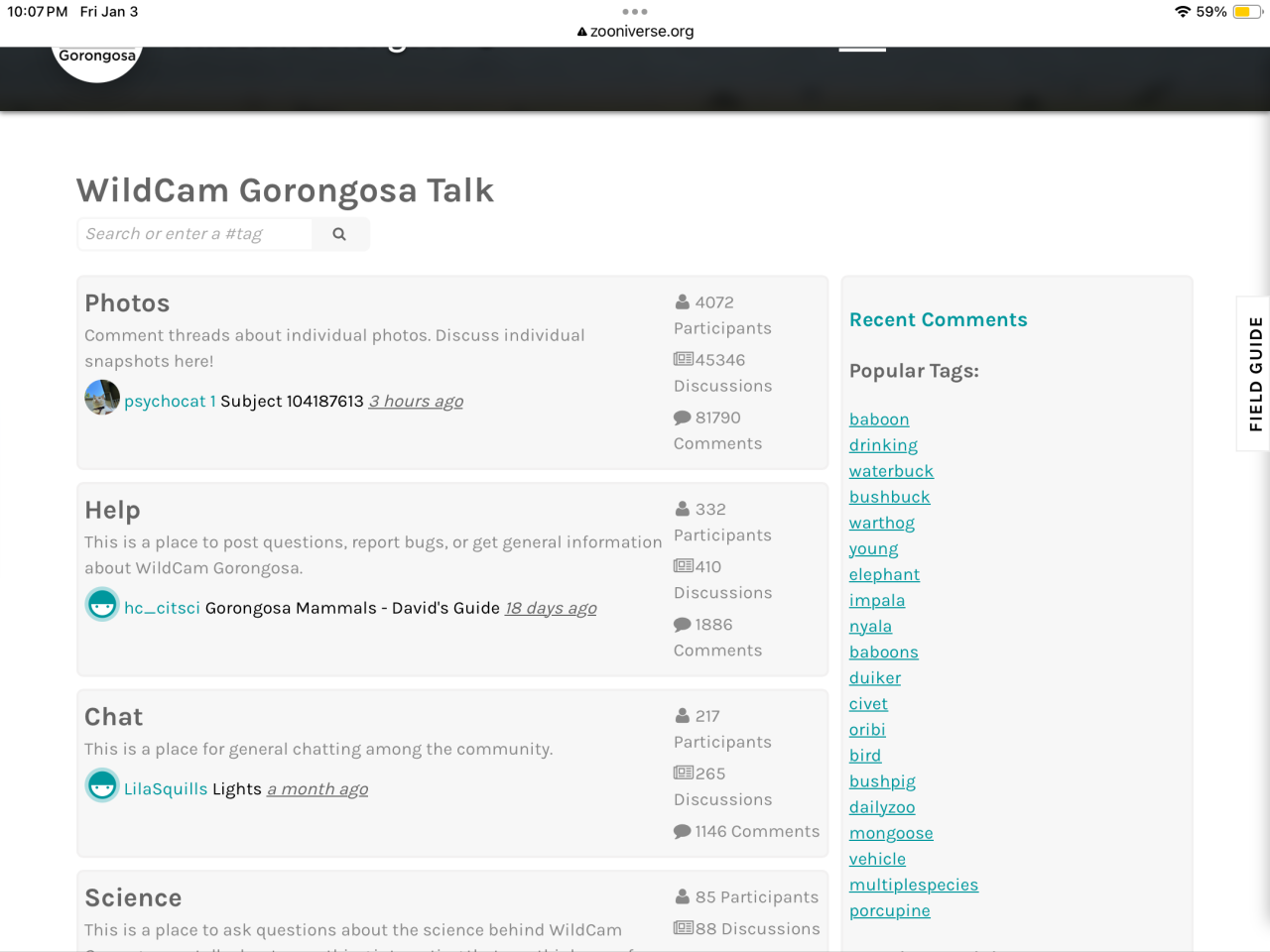
Task: Select the 'civet' popular tag
Action: (x=868, y=703)
